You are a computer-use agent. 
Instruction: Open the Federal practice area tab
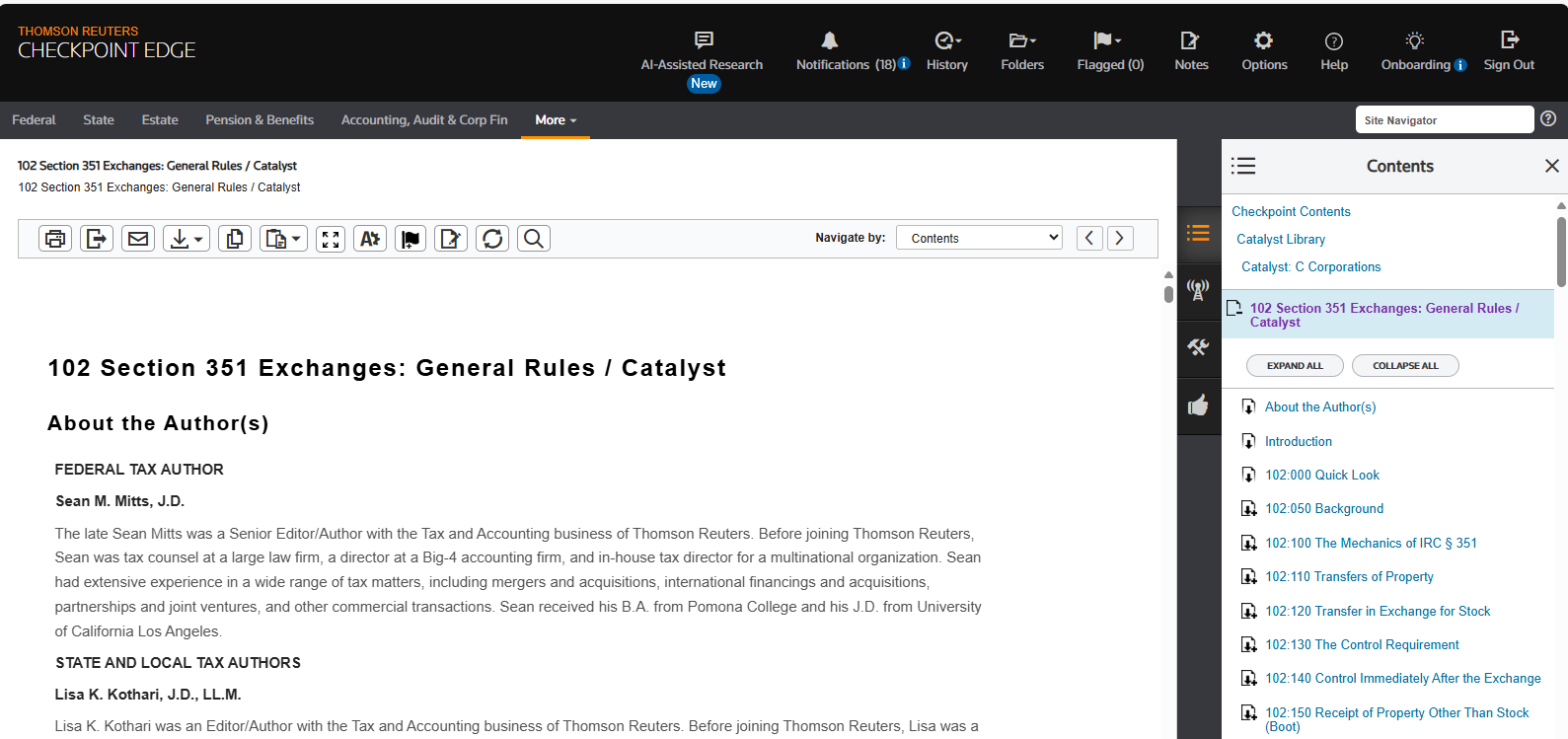click(x=34, y=120)
